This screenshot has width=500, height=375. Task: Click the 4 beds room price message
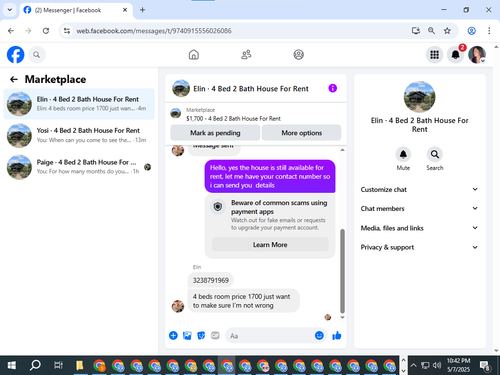pyautogui.click(x=244, y=301)
